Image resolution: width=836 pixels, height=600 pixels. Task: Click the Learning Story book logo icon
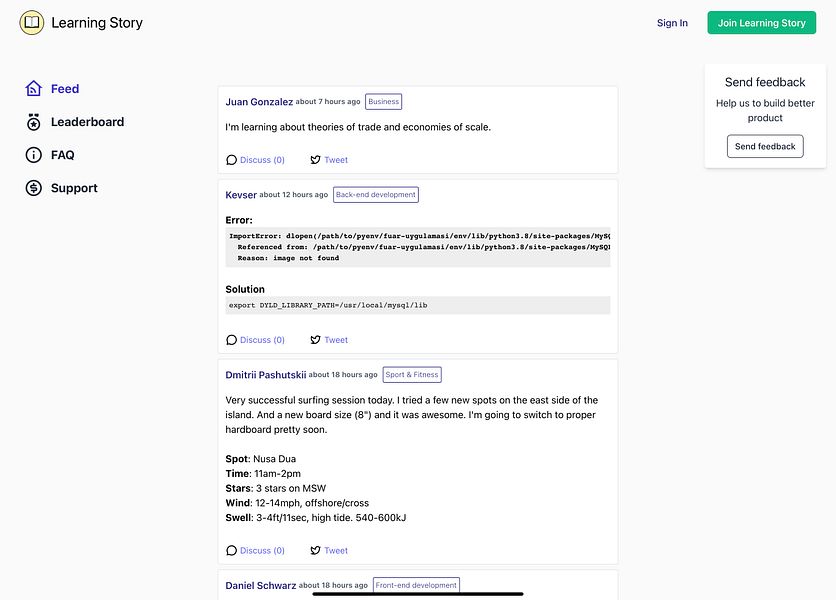(x=32, y=22)
